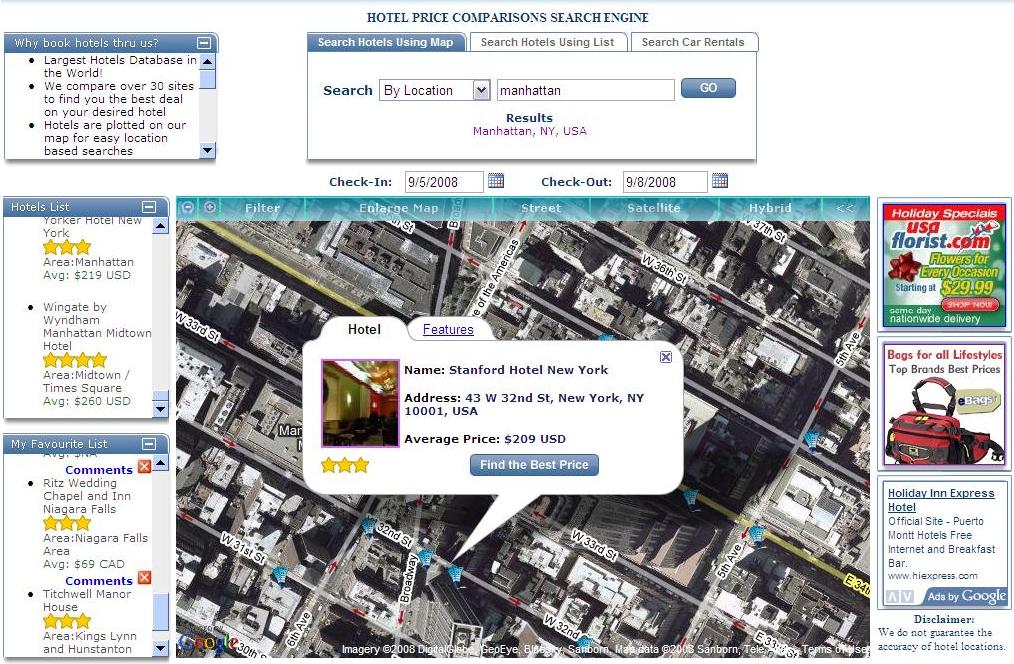Select Wingate by Wyndham Manhattan Midtown Hotel

97,327
